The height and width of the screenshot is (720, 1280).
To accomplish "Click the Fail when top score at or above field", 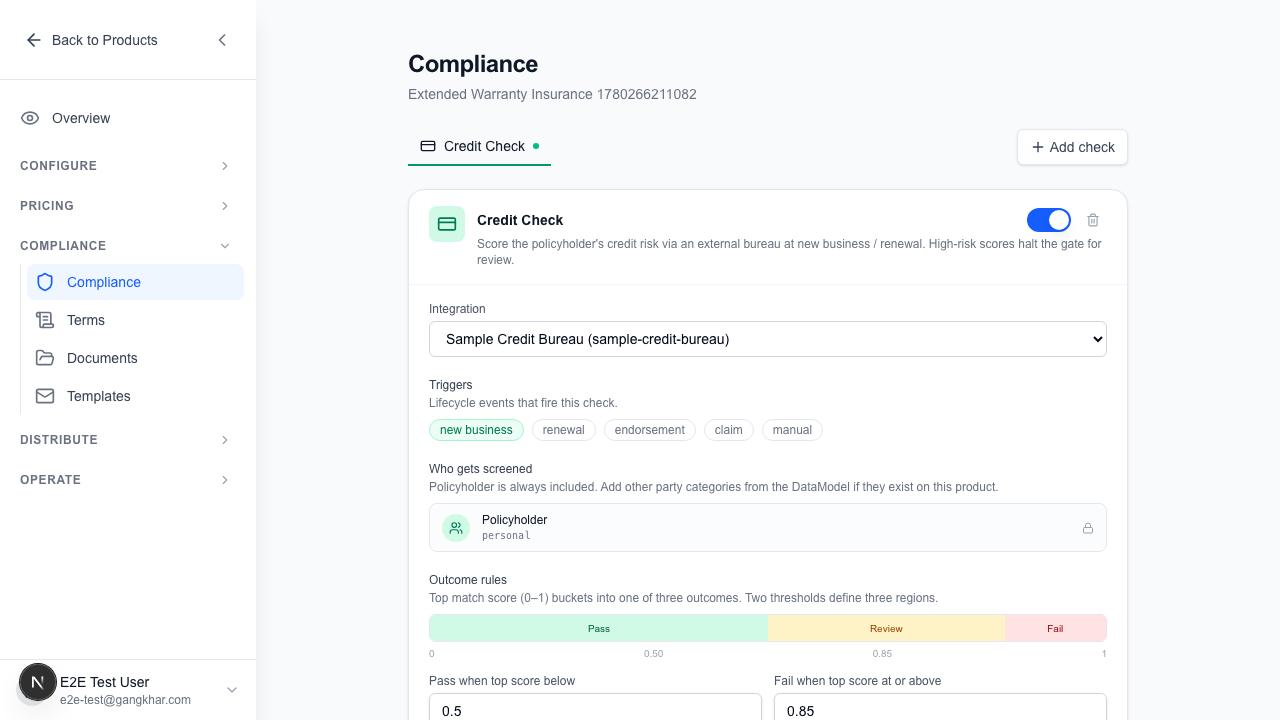I will [940, 706].
